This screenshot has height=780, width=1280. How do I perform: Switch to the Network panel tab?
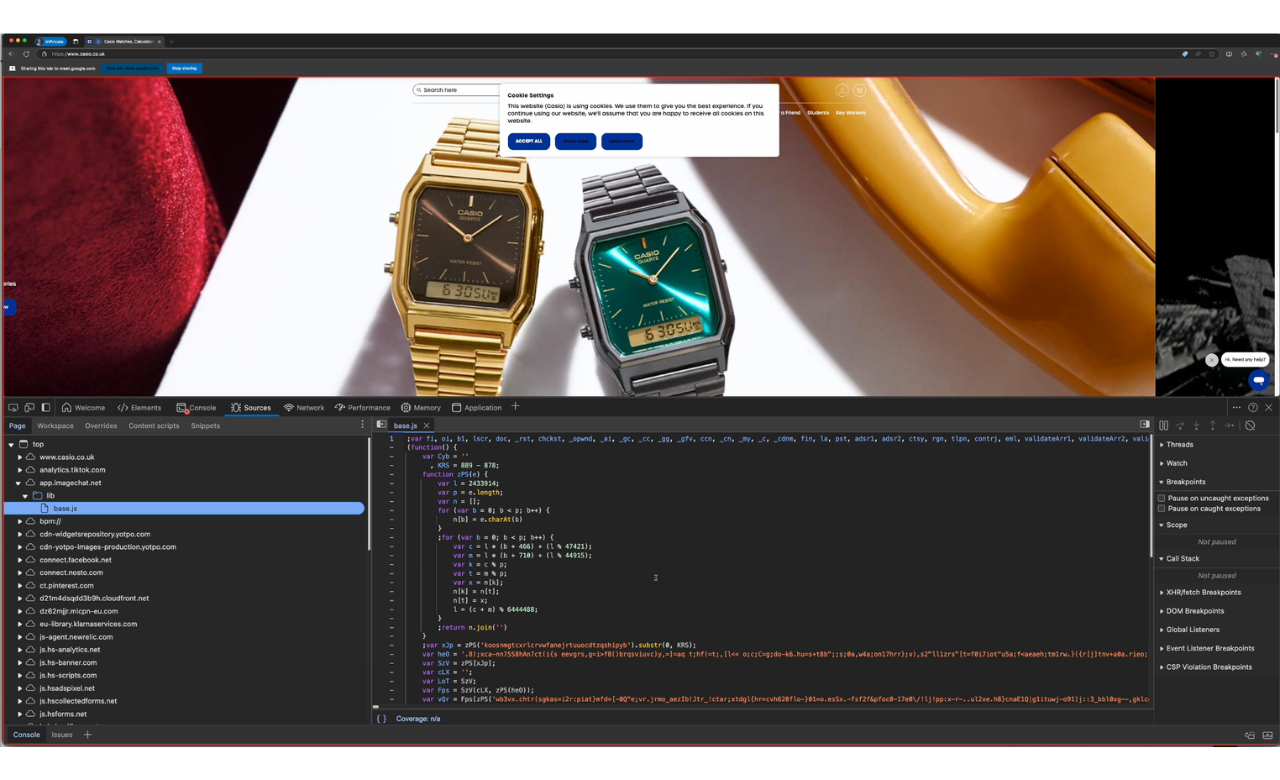click(304, 408)
